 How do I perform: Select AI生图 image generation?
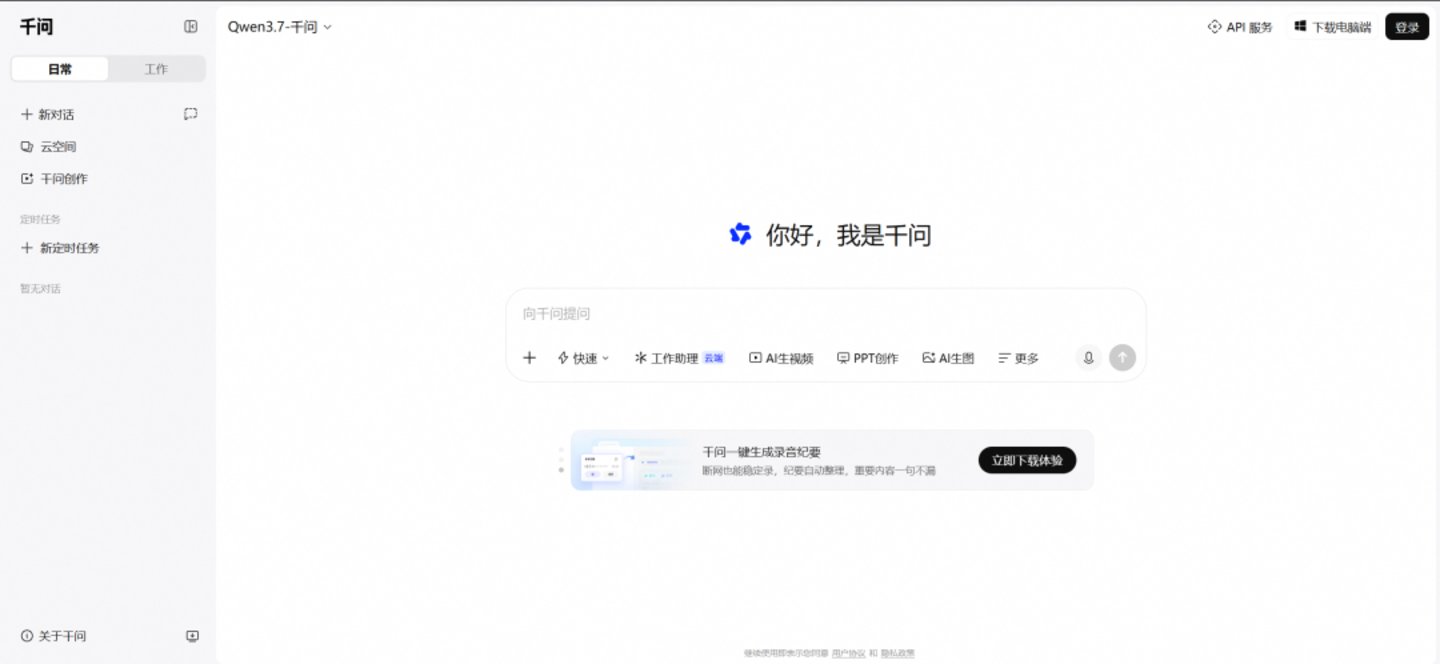click(948, 358)
